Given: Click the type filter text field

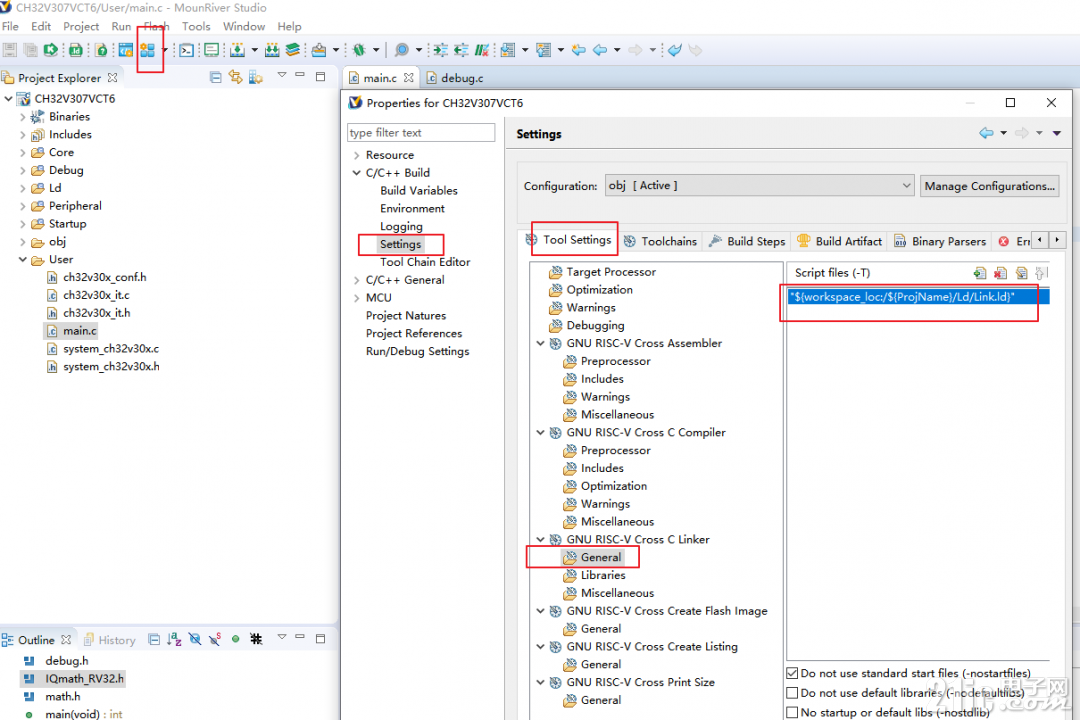Looking at the screenshot, I should (x=421, y=132).
